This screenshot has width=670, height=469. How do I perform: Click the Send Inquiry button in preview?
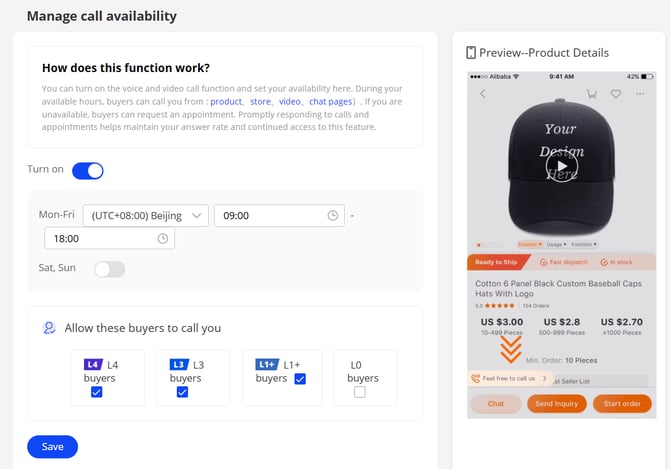[x=558, y=404]
